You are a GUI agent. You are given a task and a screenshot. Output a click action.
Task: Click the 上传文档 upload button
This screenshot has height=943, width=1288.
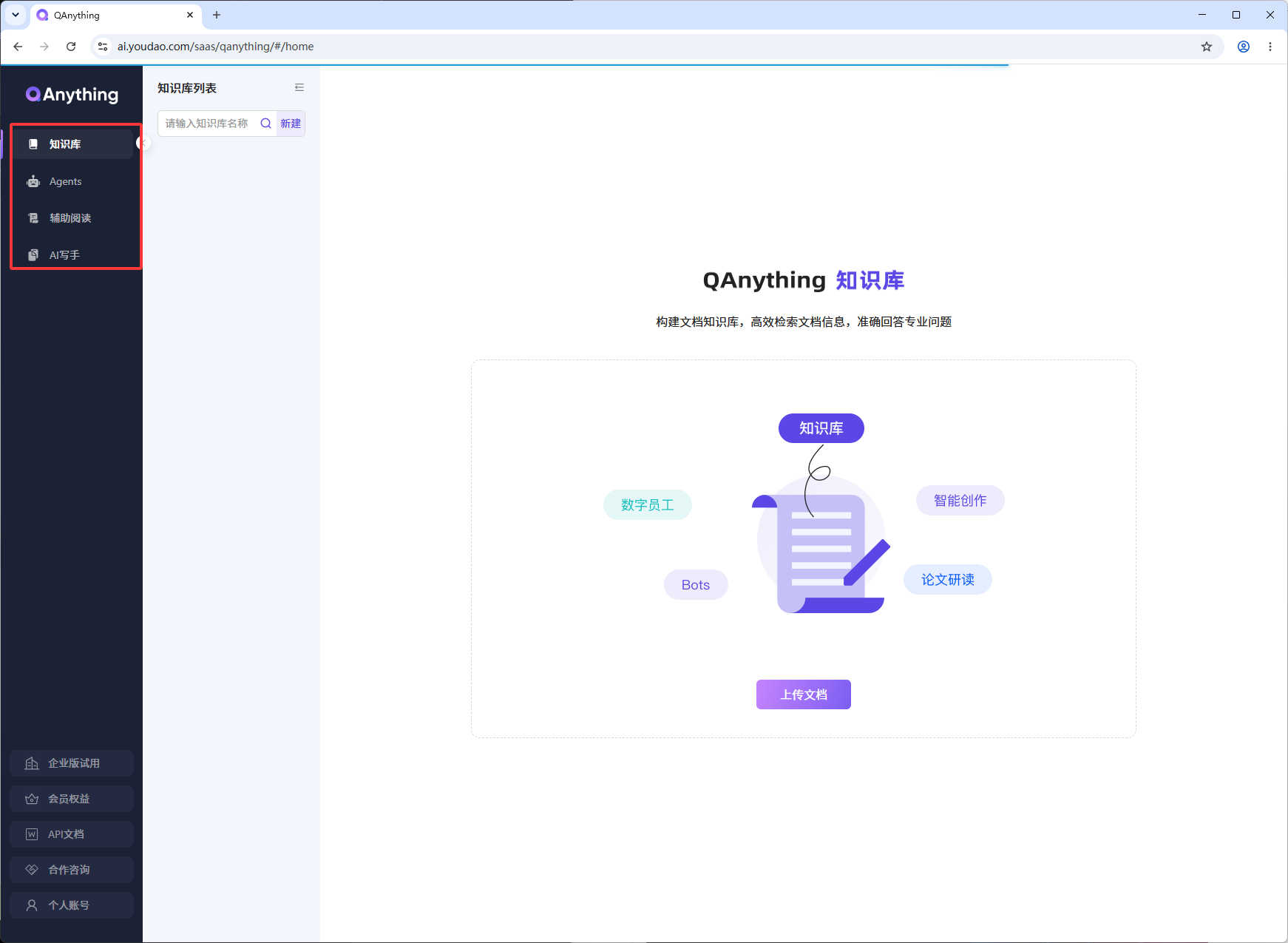coord(804,694)
